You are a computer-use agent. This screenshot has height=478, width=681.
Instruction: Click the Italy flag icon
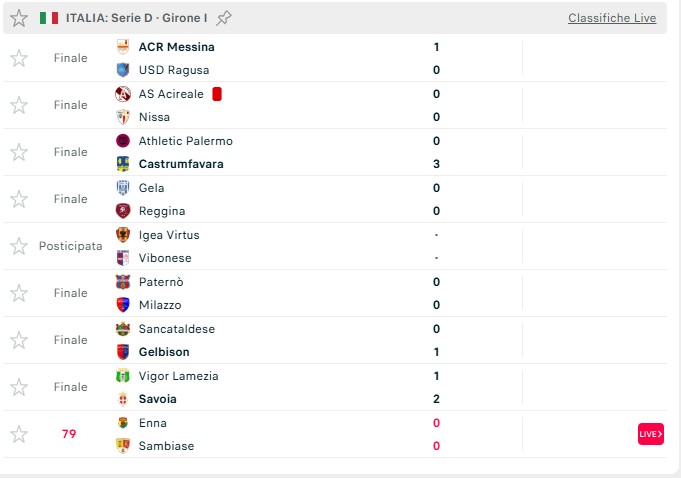click(49, 18)
